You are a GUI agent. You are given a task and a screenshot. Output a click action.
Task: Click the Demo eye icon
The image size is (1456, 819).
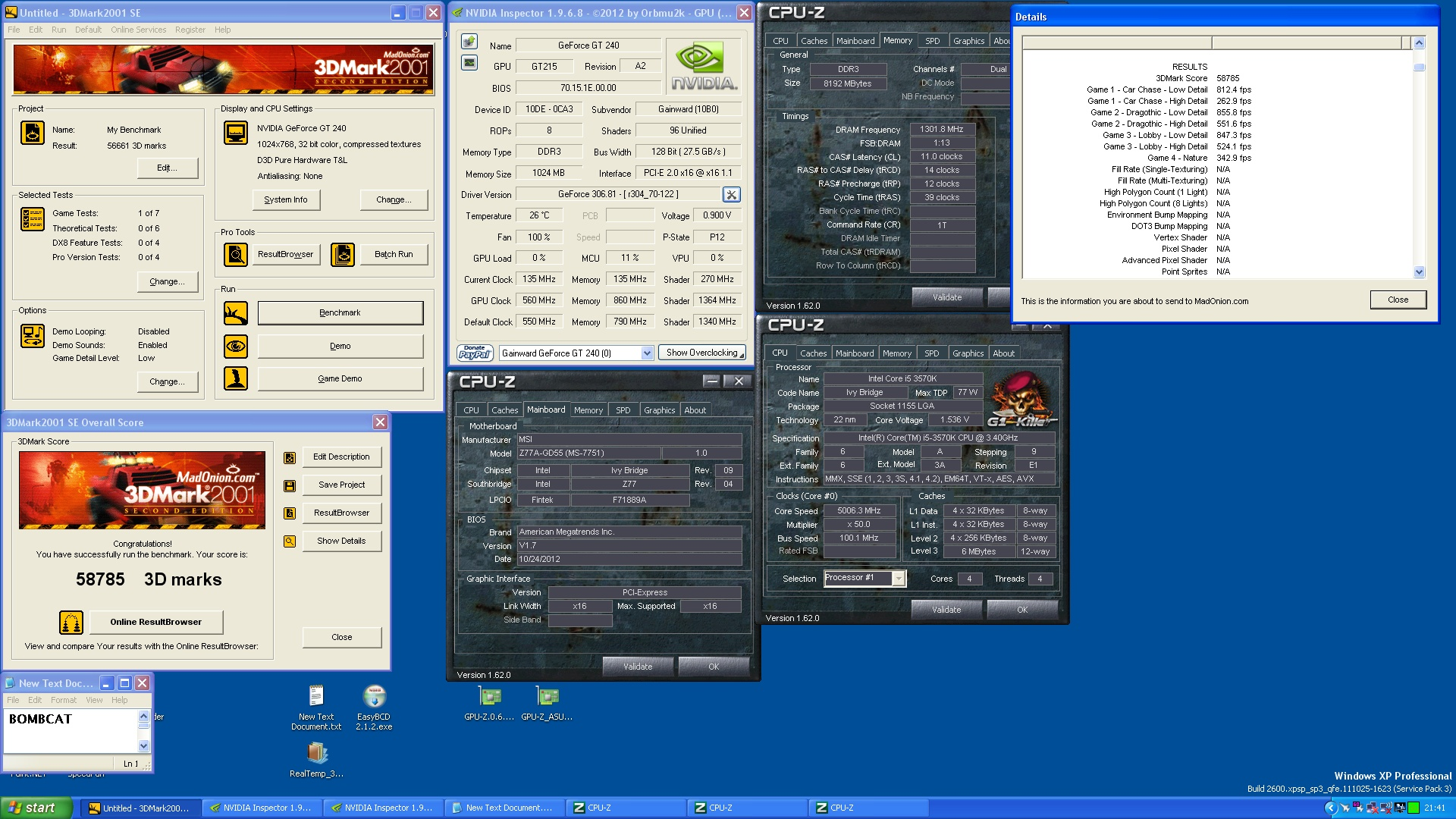[236, 347]
